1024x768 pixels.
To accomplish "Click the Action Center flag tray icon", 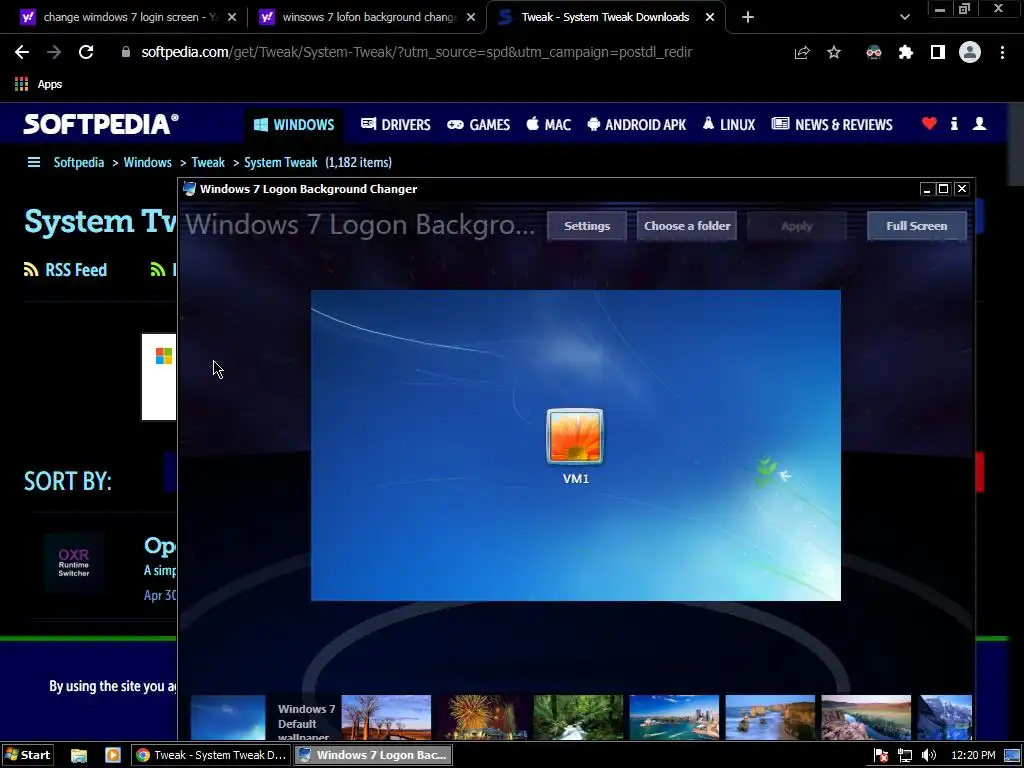I will click(880, 756).
